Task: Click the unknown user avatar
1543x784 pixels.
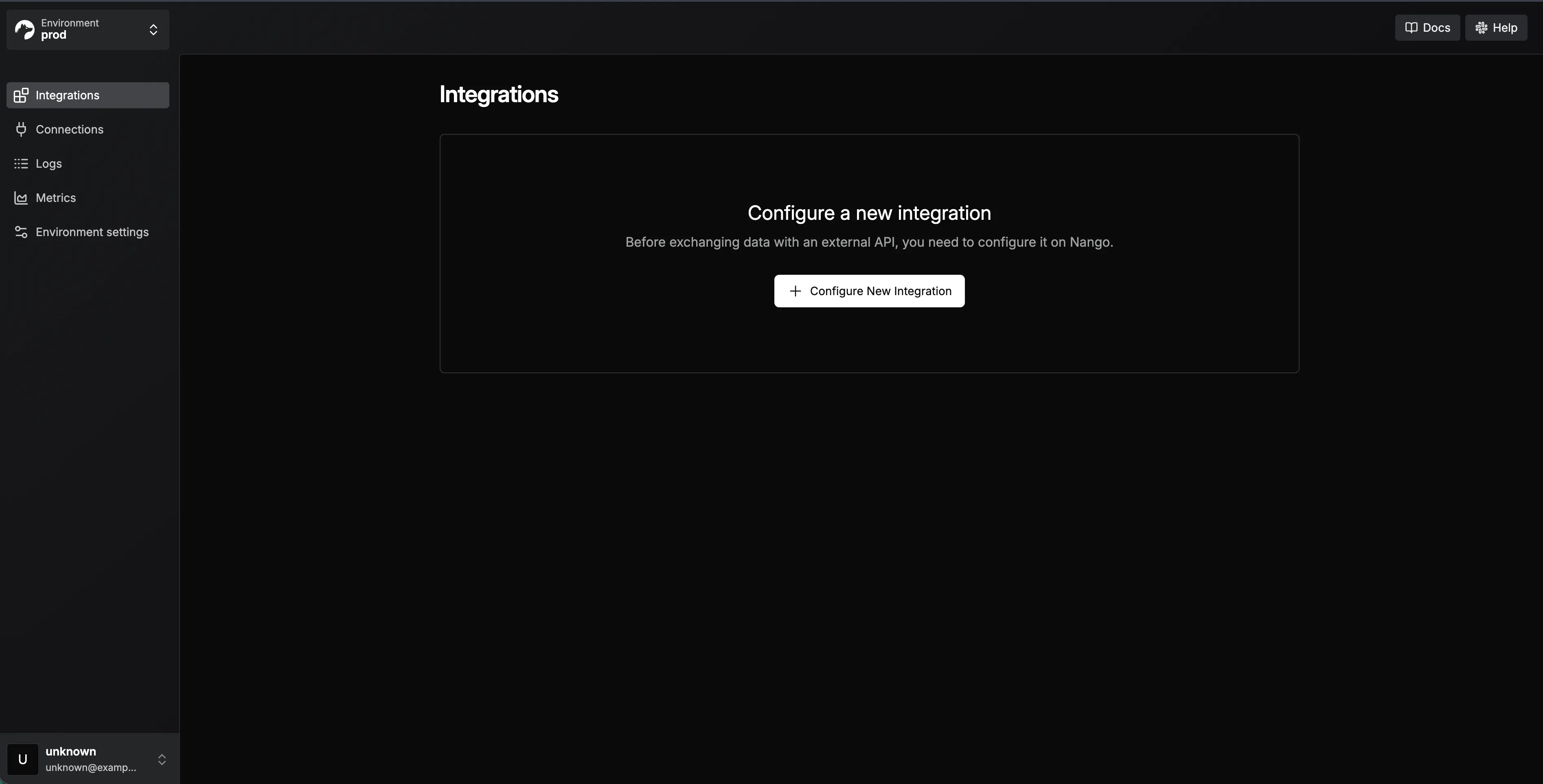Action: pyautogui.click(x=23, y=759)
